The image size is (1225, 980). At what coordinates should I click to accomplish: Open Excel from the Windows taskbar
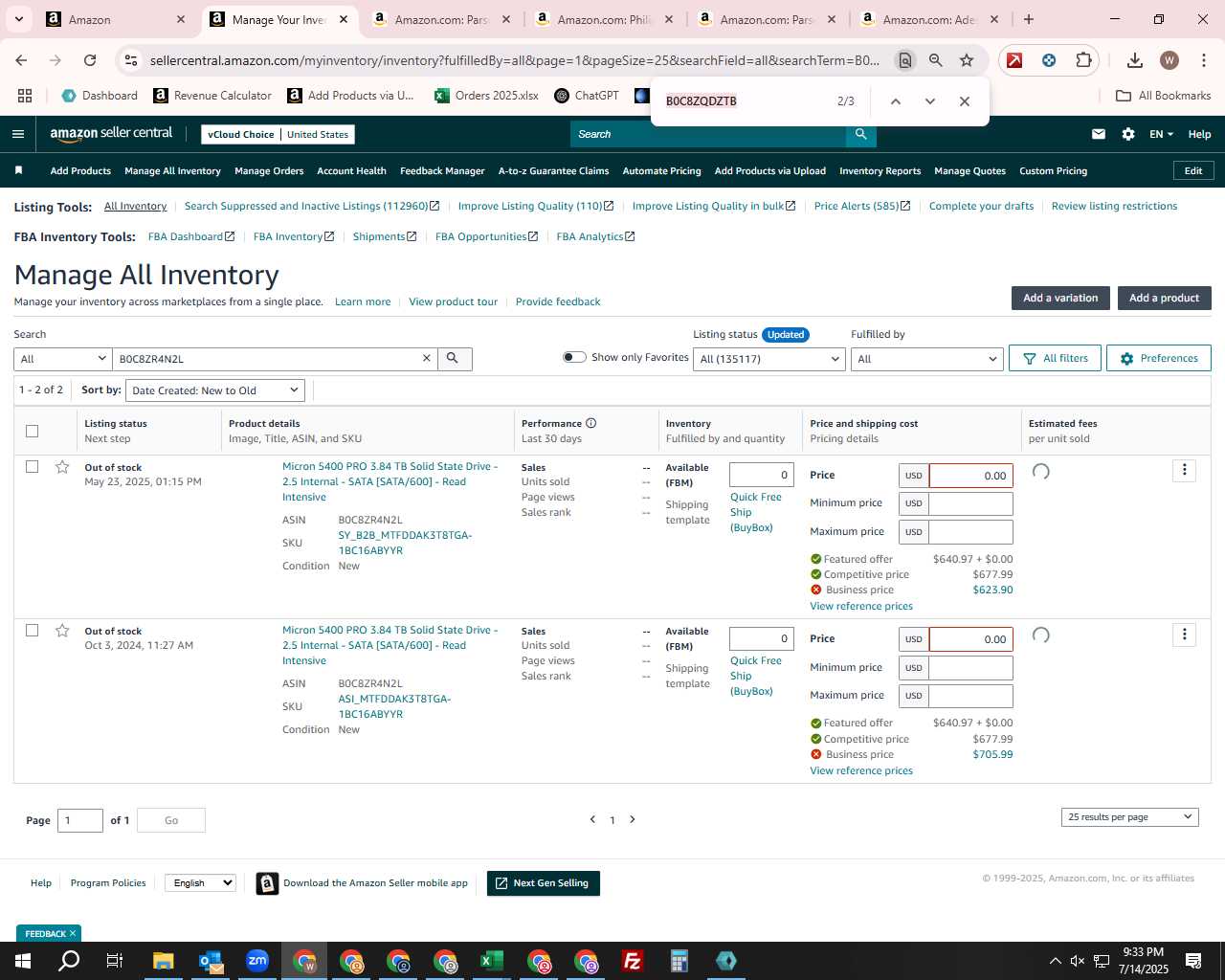point(492,961)
